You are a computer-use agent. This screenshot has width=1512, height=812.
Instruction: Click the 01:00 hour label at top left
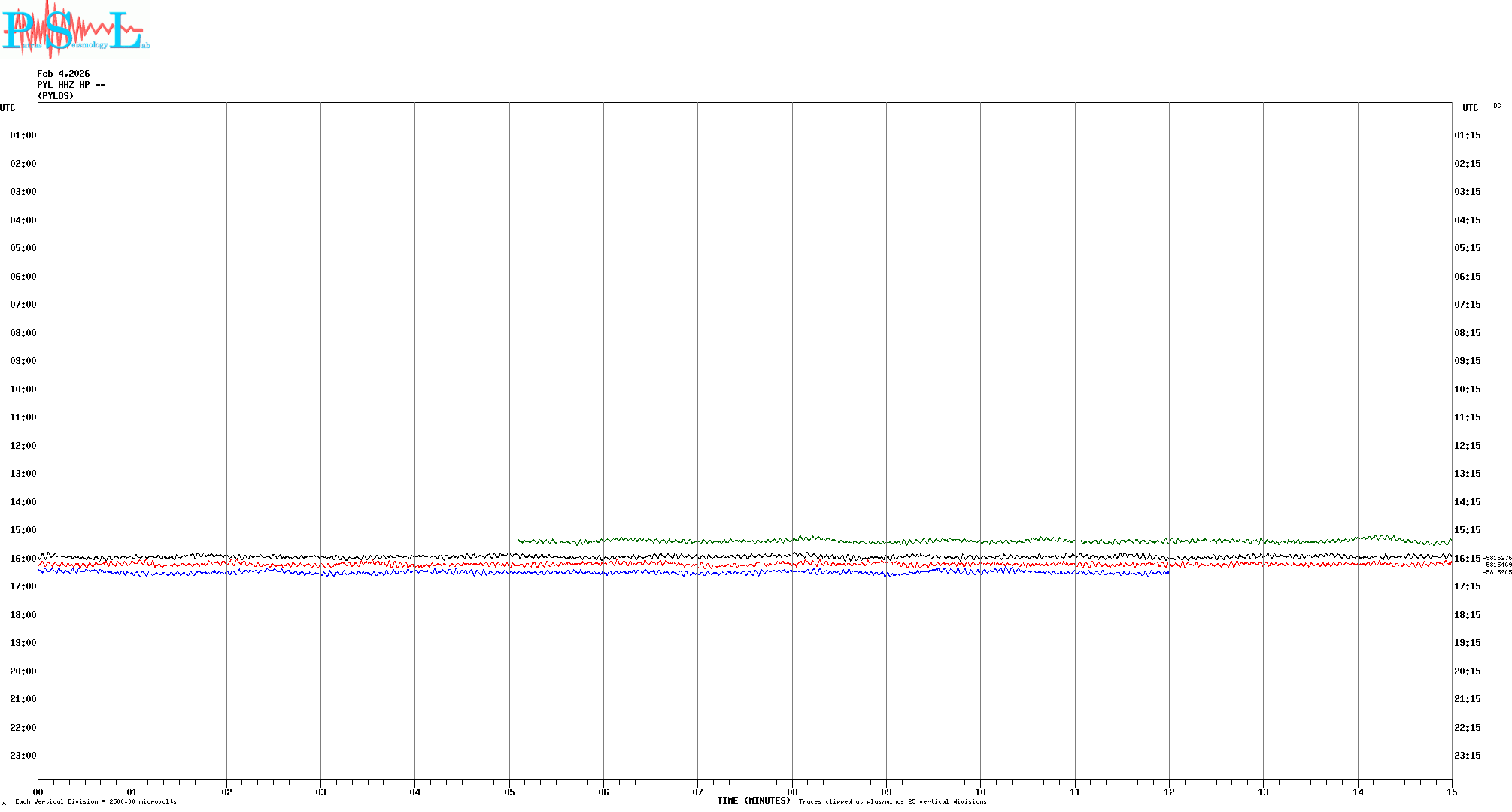[23, 135]
